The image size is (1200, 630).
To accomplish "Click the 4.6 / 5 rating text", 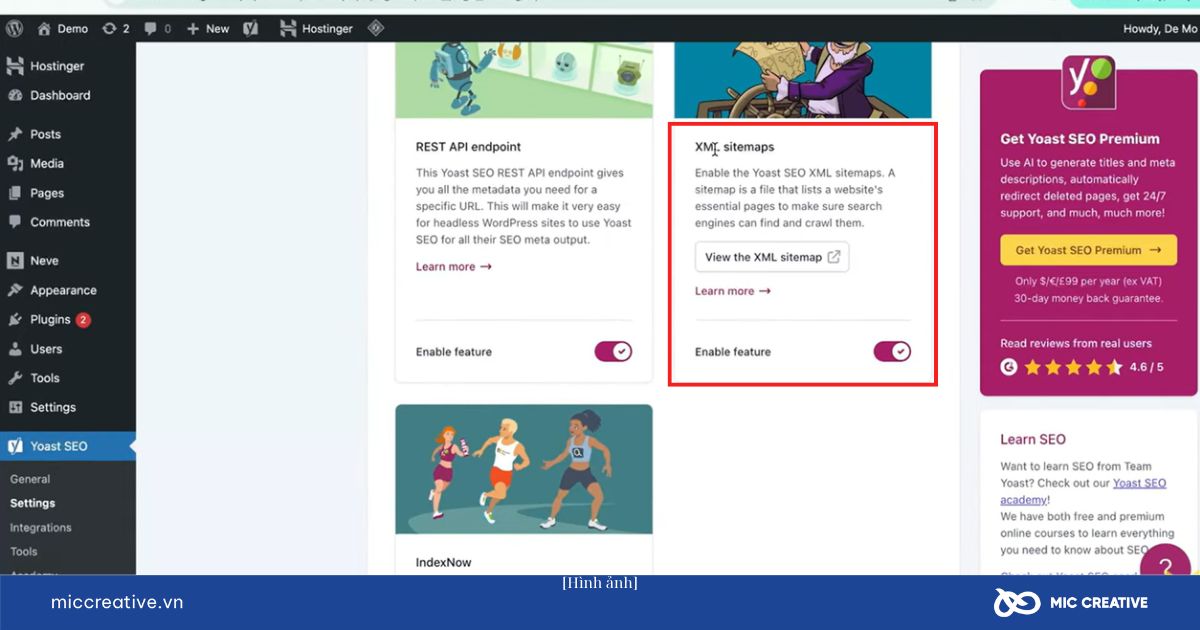I will tap(1147, 367).
